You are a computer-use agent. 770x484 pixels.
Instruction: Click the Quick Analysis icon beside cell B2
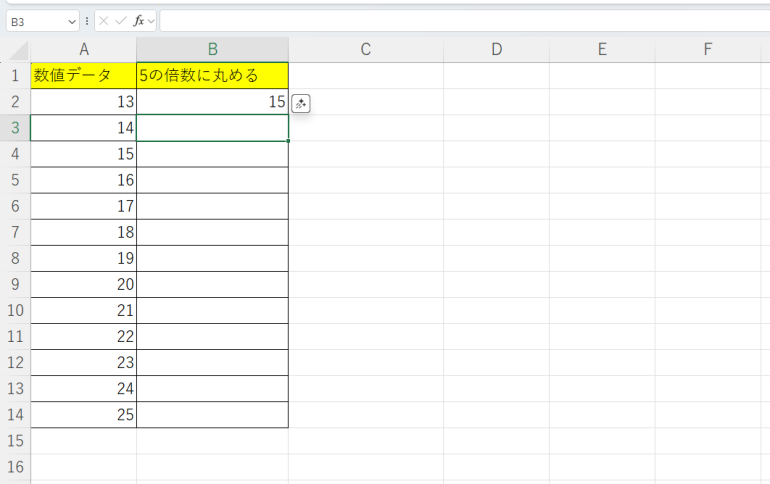(x=301, y=104)
